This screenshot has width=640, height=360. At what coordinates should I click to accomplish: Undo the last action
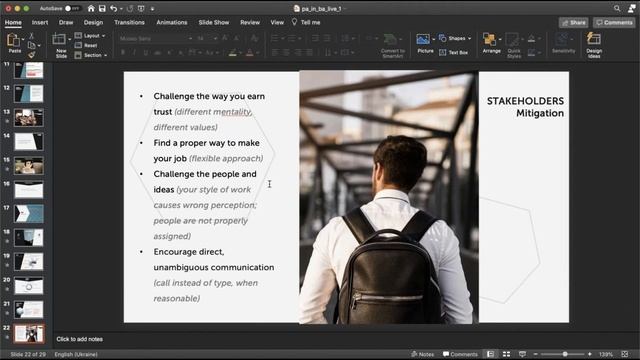coord(113,8)
